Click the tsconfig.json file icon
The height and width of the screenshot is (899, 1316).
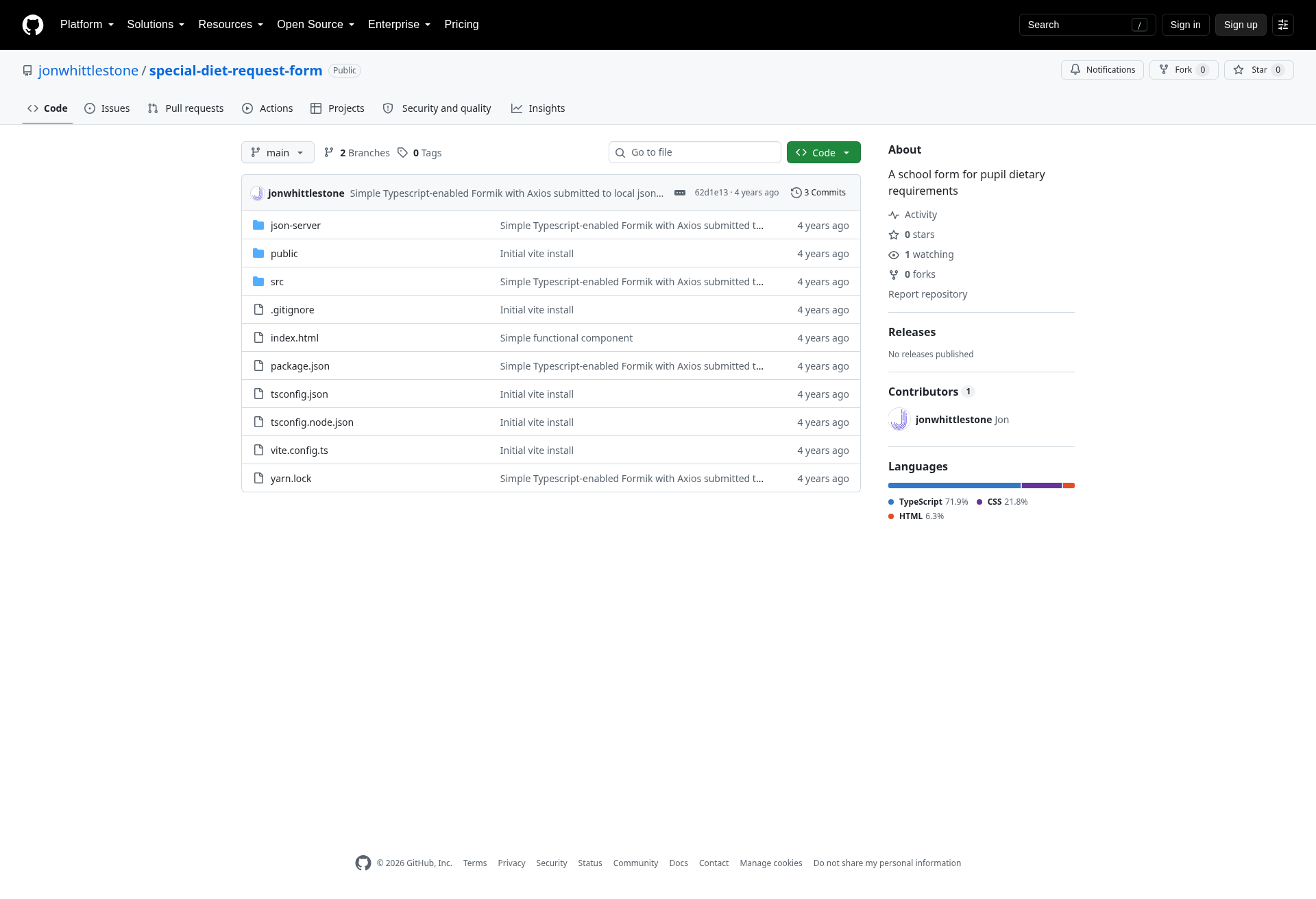[x=258, y=394]
